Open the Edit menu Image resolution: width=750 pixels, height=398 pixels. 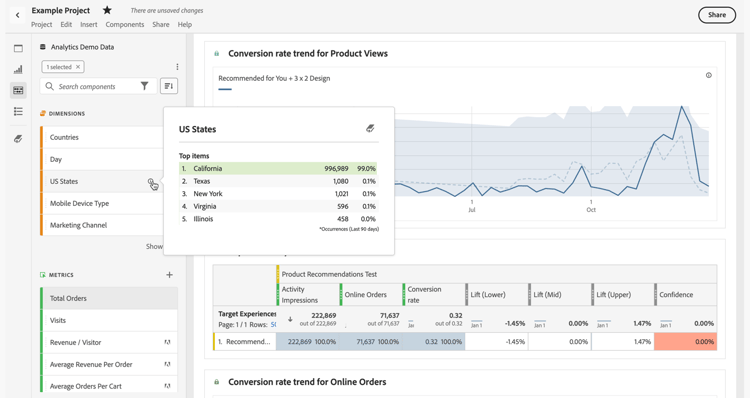66,24
